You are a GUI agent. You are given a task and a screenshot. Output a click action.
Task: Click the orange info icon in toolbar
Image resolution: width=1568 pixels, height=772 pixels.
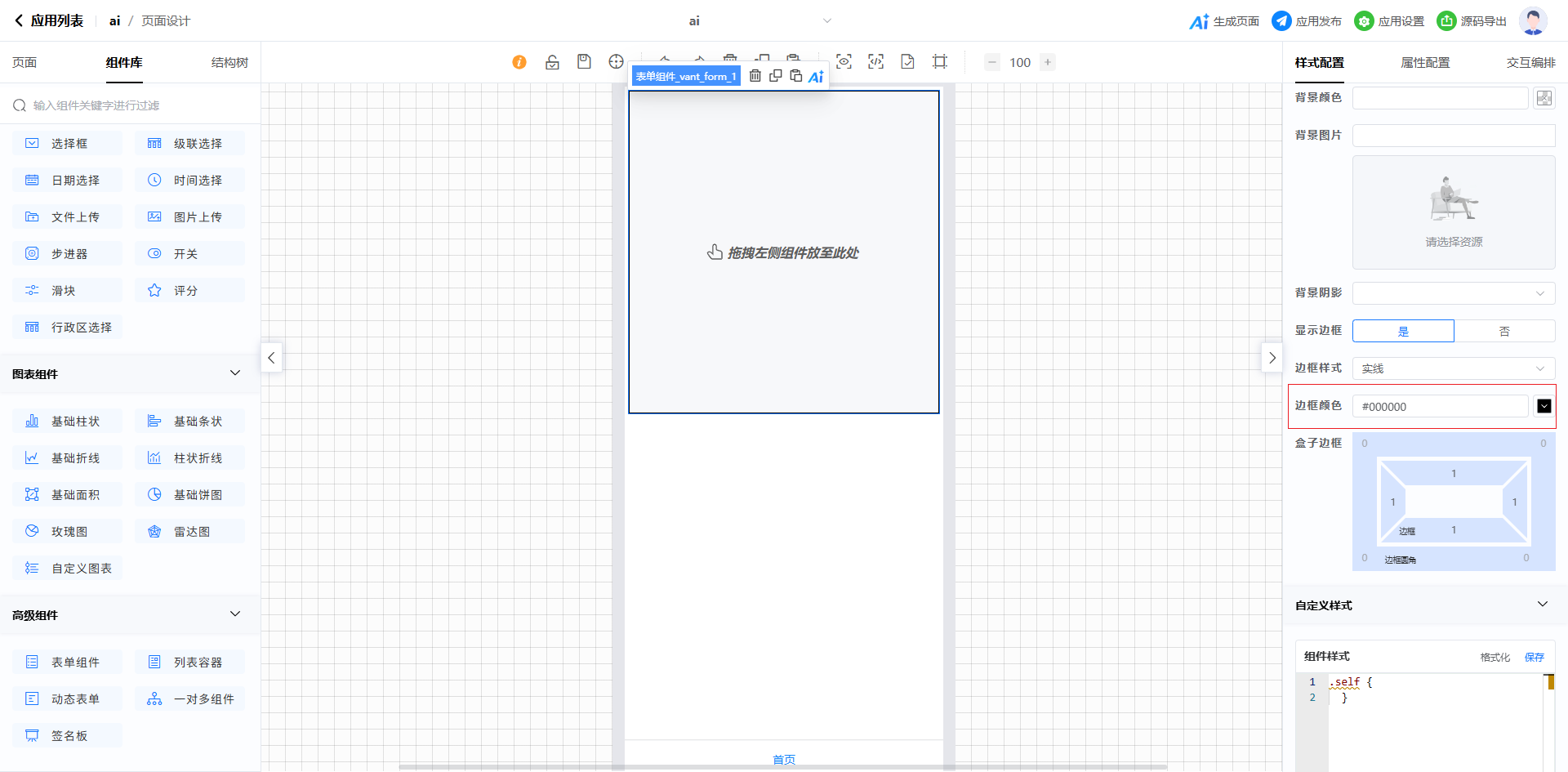click(519, 62)
